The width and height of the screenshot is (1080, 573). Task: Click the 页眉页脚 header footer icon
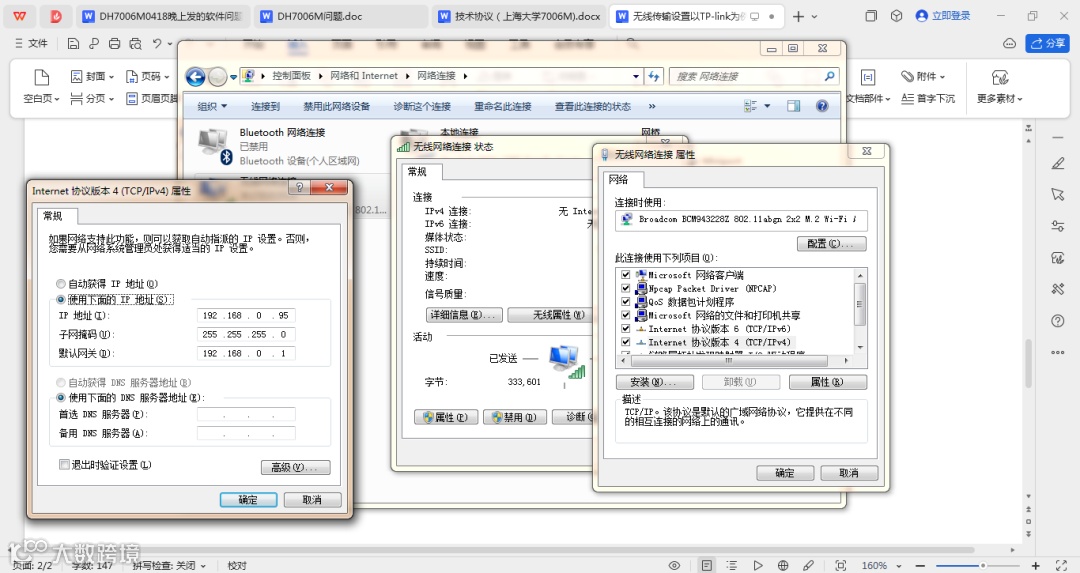coord(132,98)
